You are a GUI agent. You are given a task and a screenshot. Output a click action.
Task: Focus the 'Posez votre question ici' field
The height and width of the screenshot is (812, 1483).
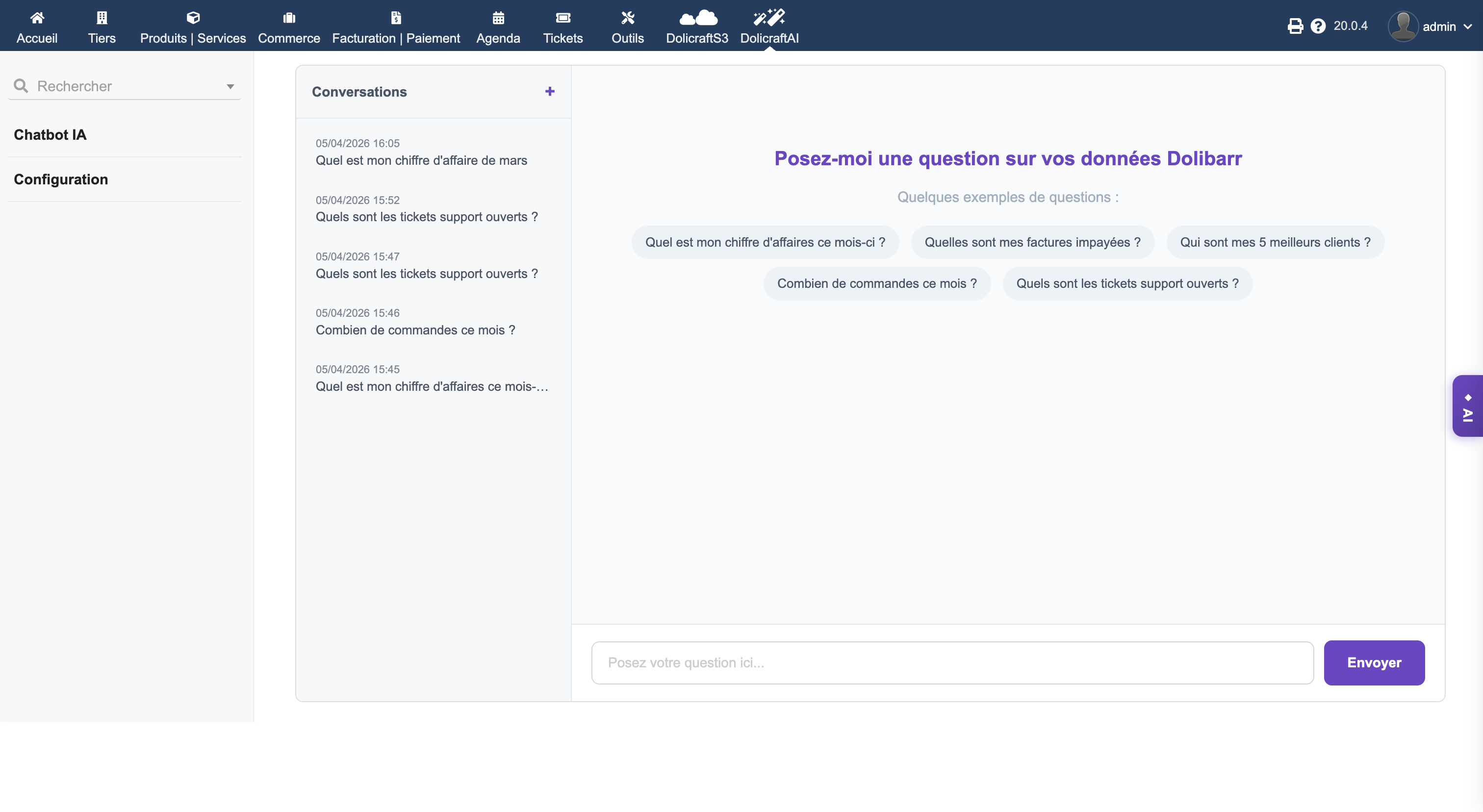tap(952, 662)
